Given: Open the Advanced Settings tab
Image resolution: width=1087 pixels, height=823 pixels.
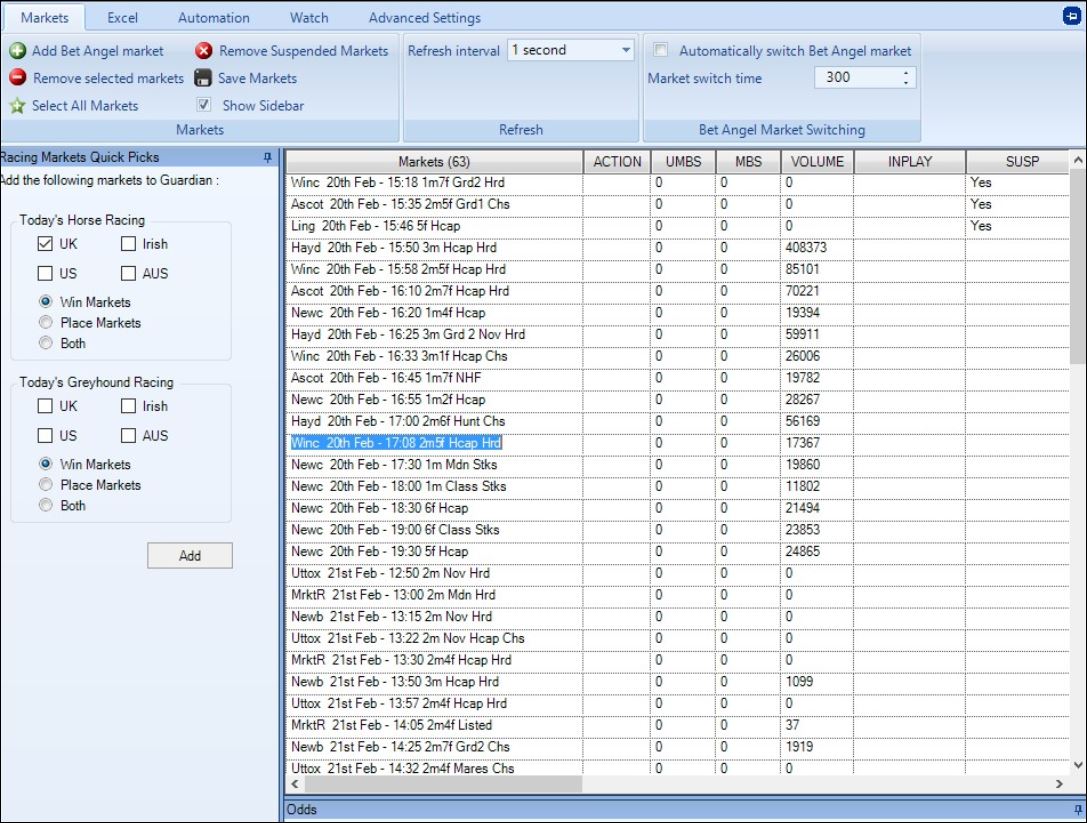Looking at the screenshot, I should coord(424,17).
